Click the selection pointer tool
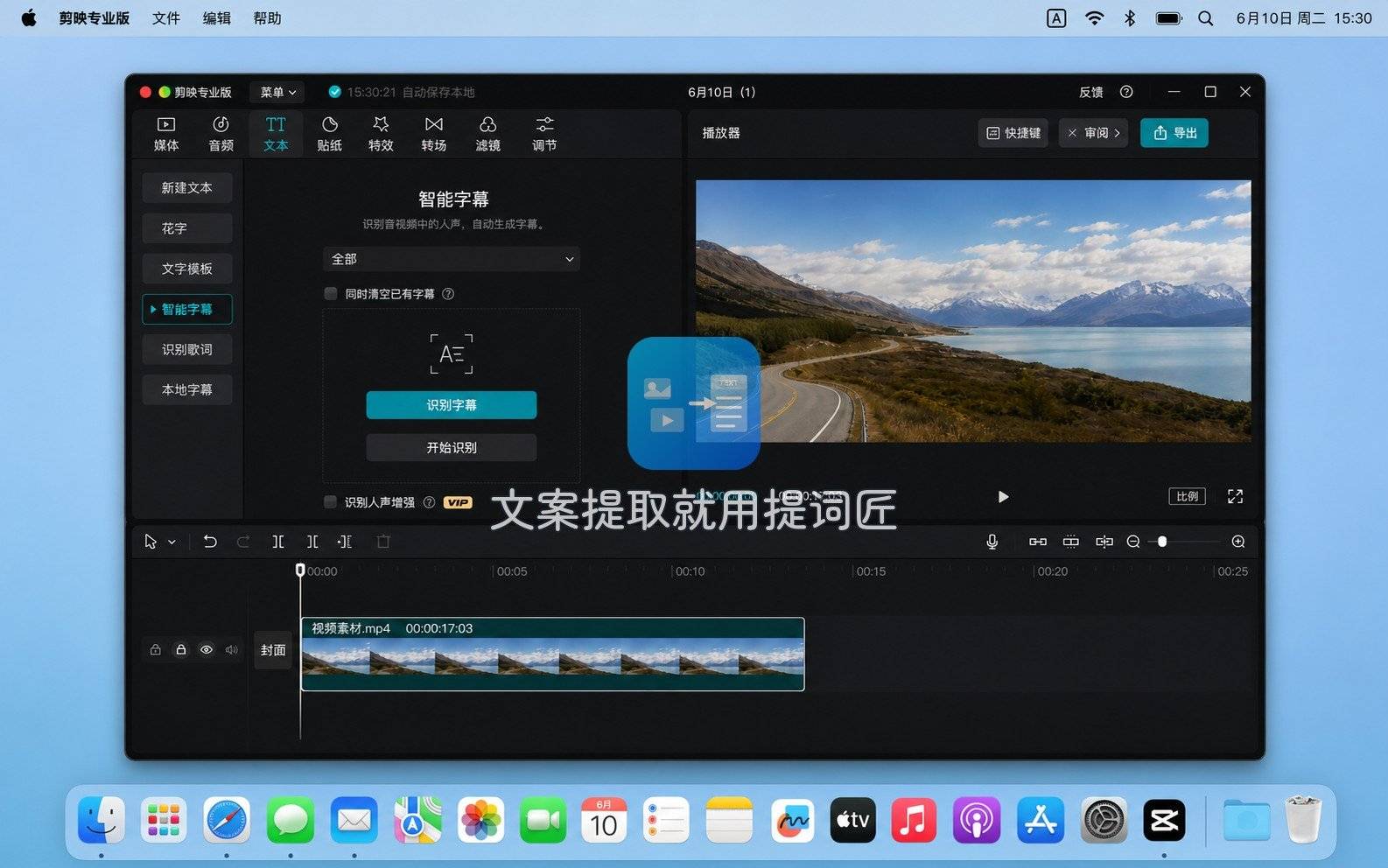Viewport: 1388px width, 868px height. coord(151,542)
